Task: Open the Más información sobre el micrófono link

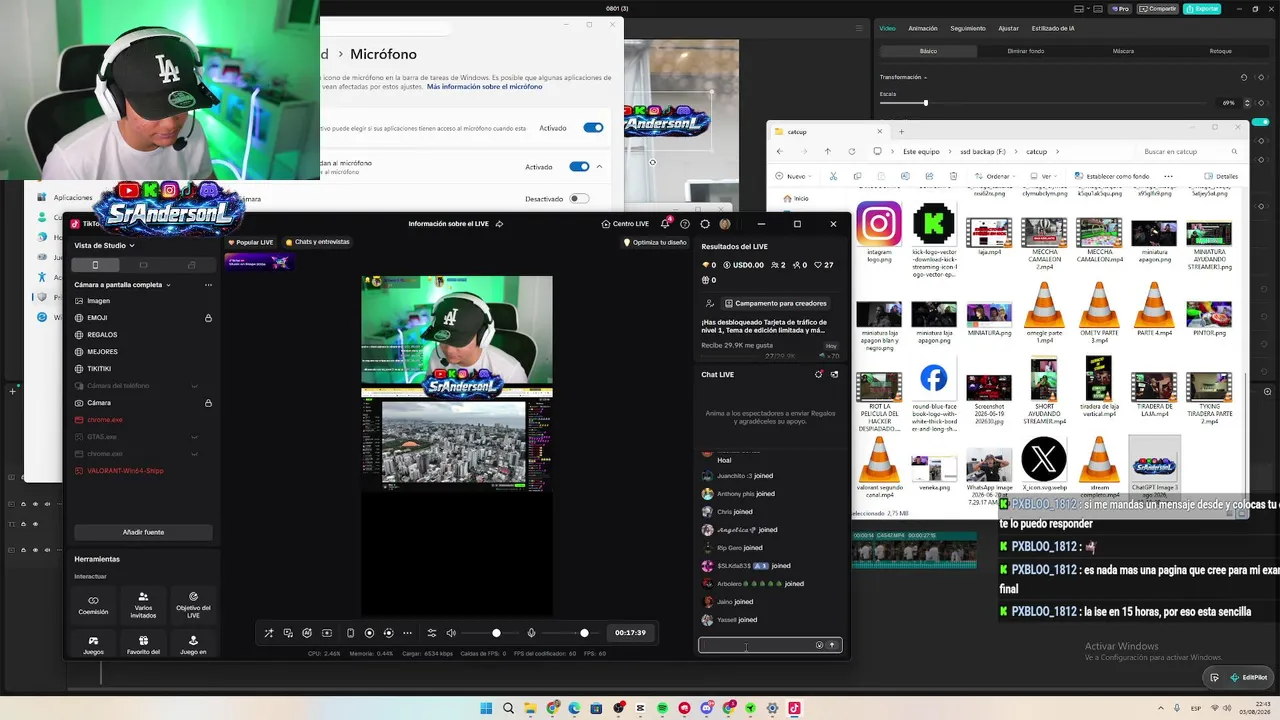Action: 485,87
